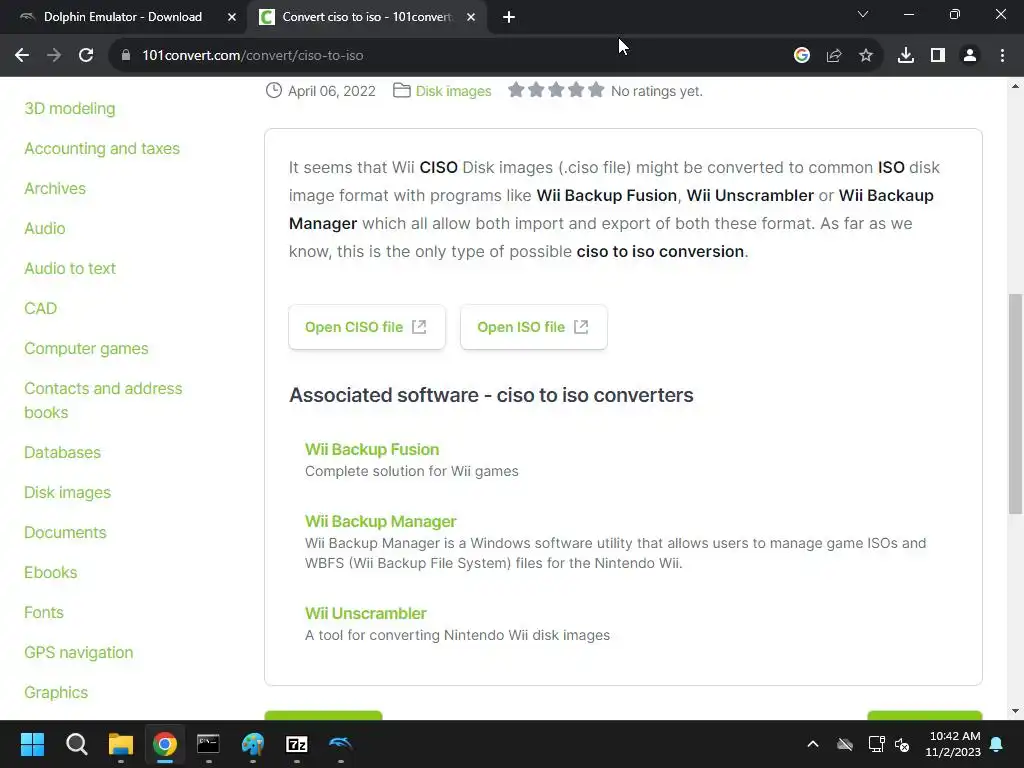Open Documents category

click(x=65, y=532)
